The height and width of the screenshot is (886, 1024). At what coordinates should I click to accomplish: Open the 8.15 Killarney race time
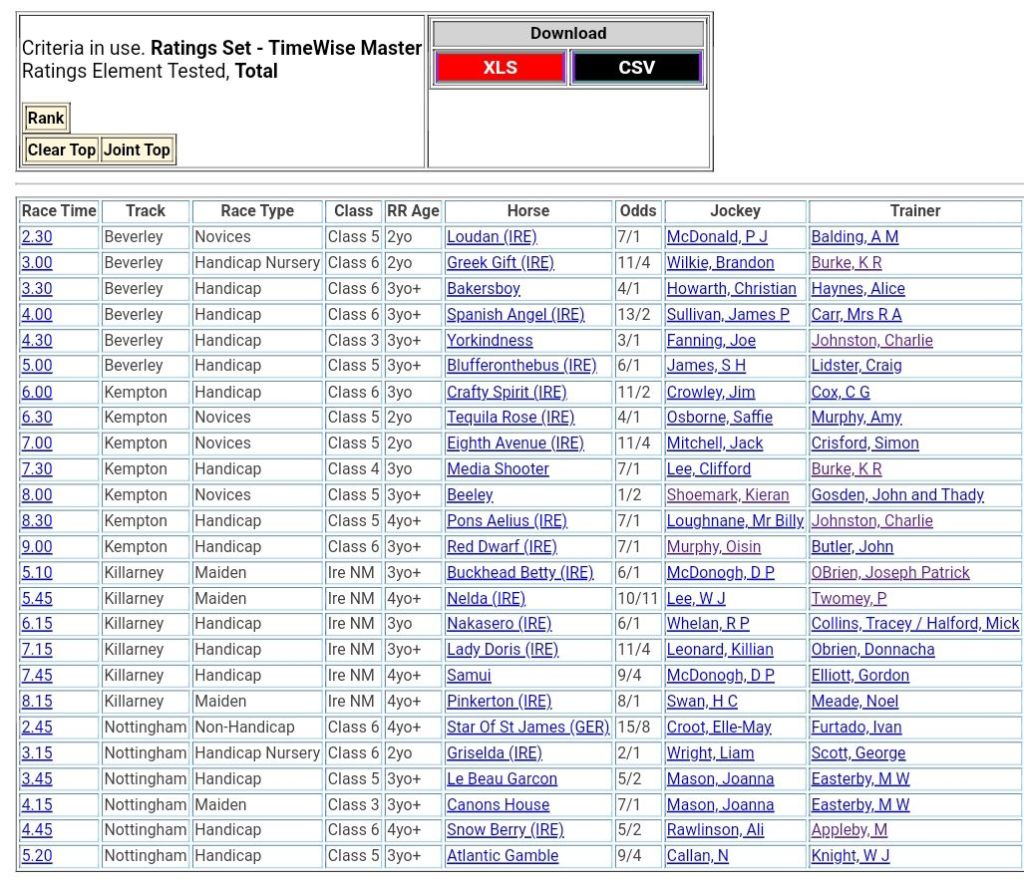pos(37,701)
